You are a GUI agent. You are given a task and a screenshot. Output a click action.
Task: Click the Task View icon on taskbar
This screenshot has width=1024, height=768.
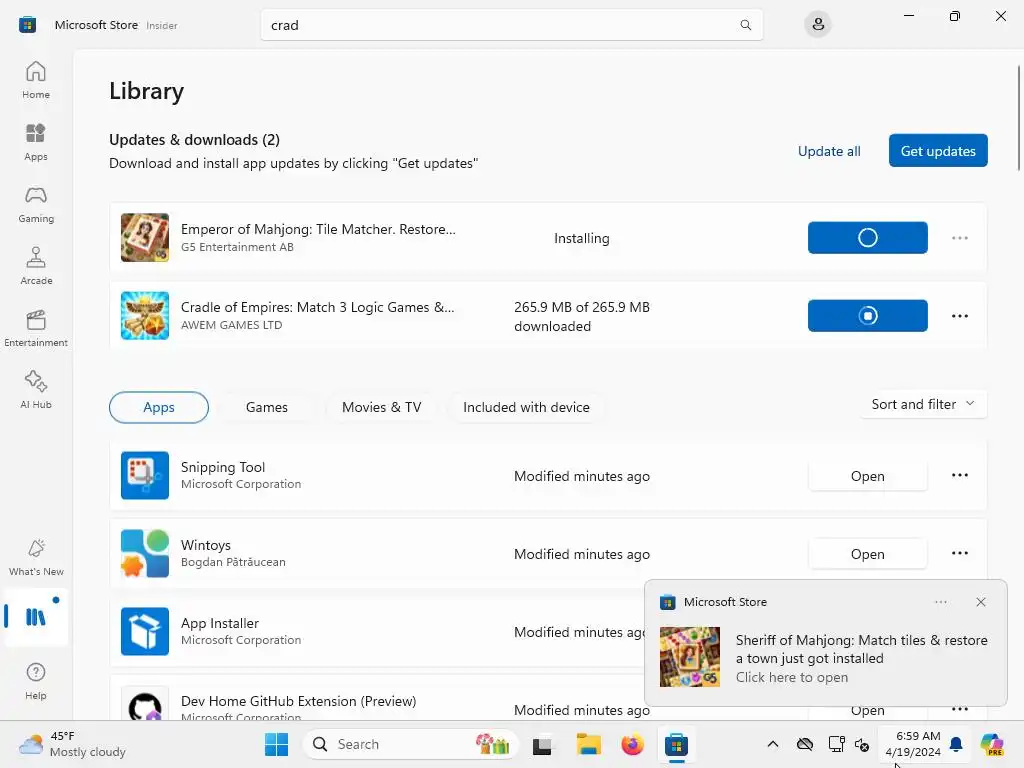pyautogui.click(x=542, y=744)
